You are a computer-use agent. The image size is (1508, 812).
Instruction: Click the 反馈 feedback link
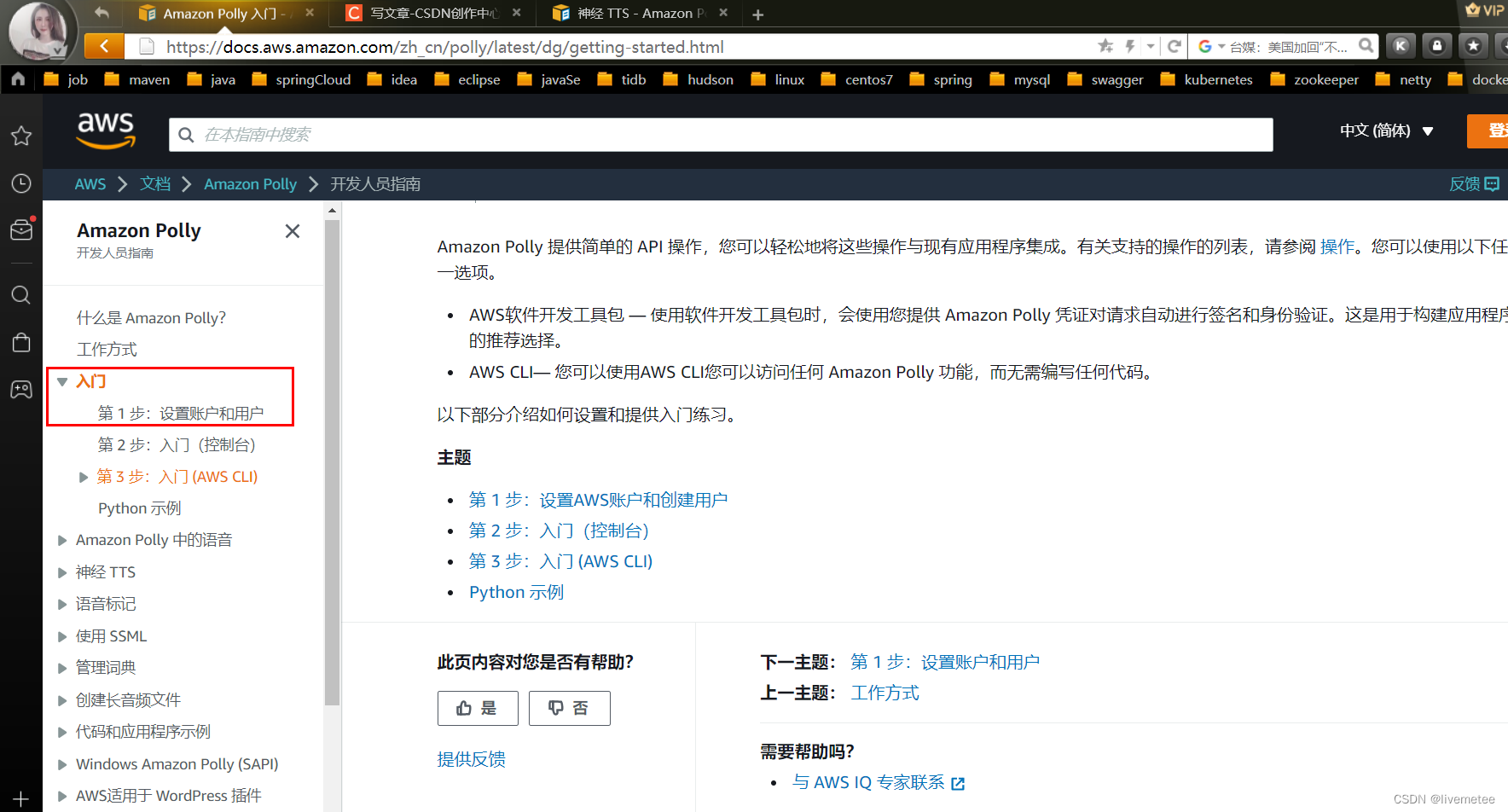pos(1474,184)
